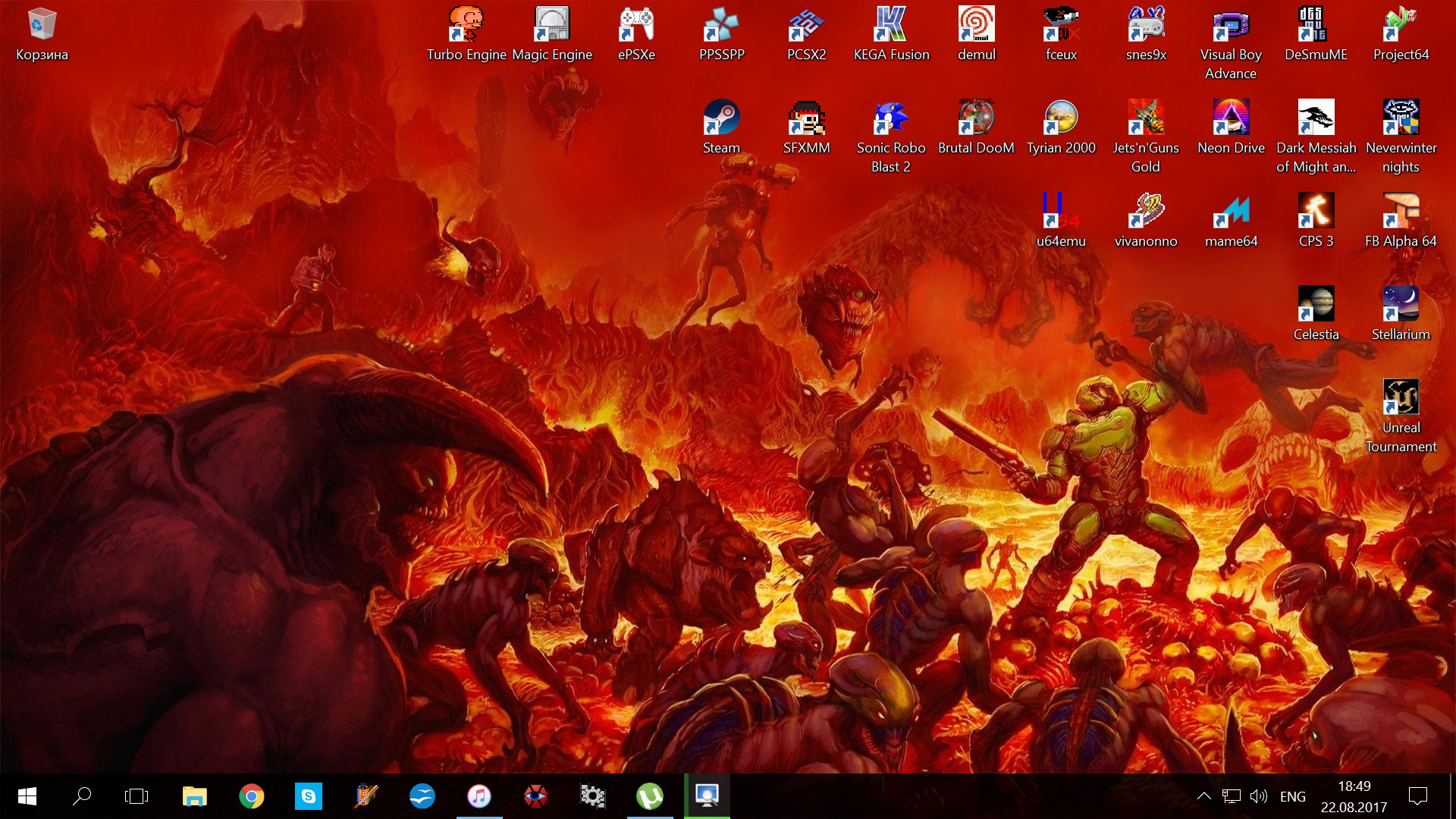Select the Celestia desktop shortcut
The image size is (1456, 819).
pos(1316,315)
